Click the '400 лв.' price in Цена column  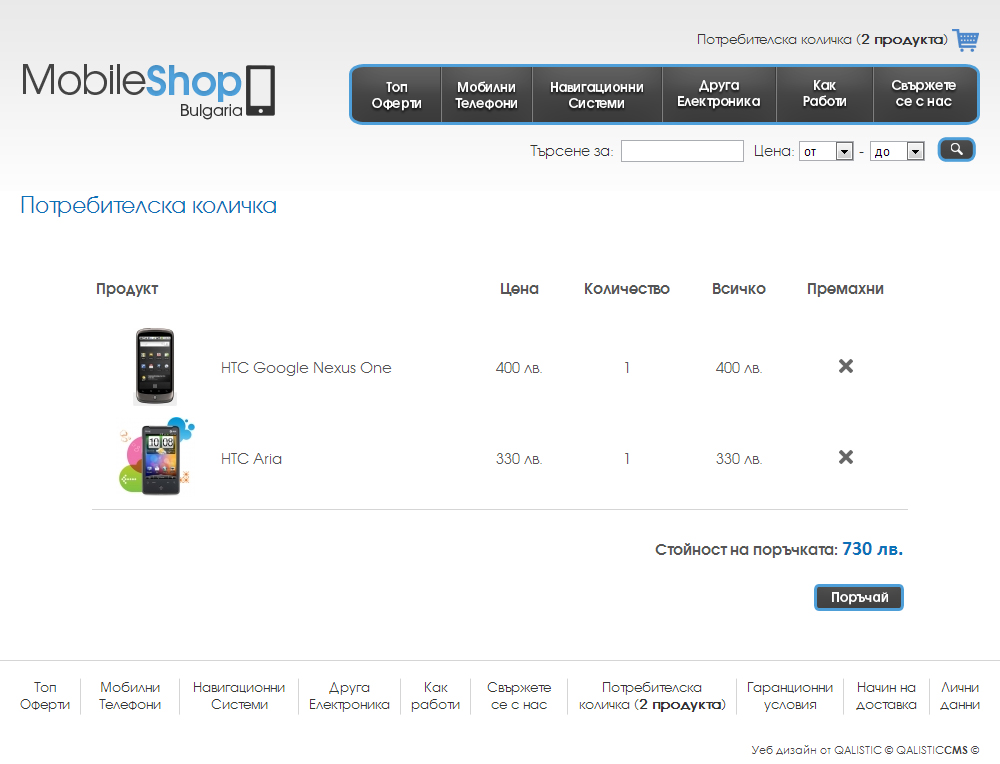point(519,368)
